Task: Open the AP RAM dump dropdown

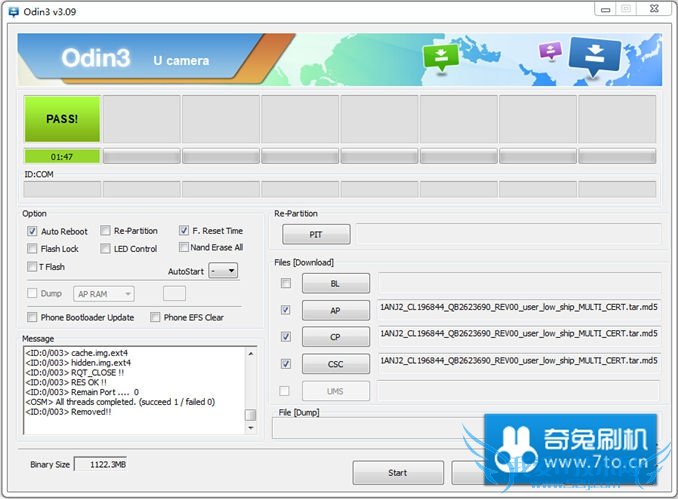Action: 104,294
